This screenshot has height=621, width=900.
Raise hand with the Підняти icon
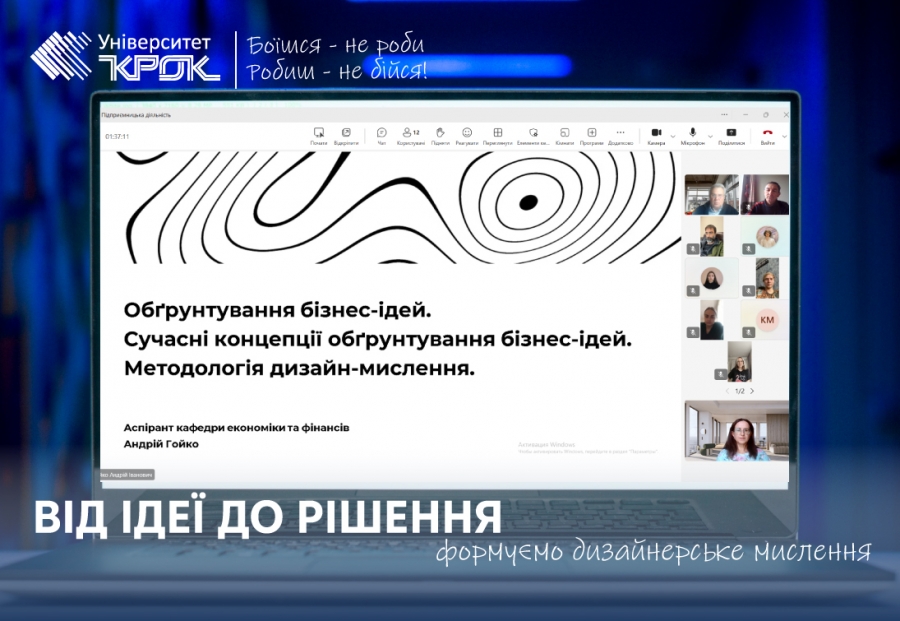[x=440, y=133]
